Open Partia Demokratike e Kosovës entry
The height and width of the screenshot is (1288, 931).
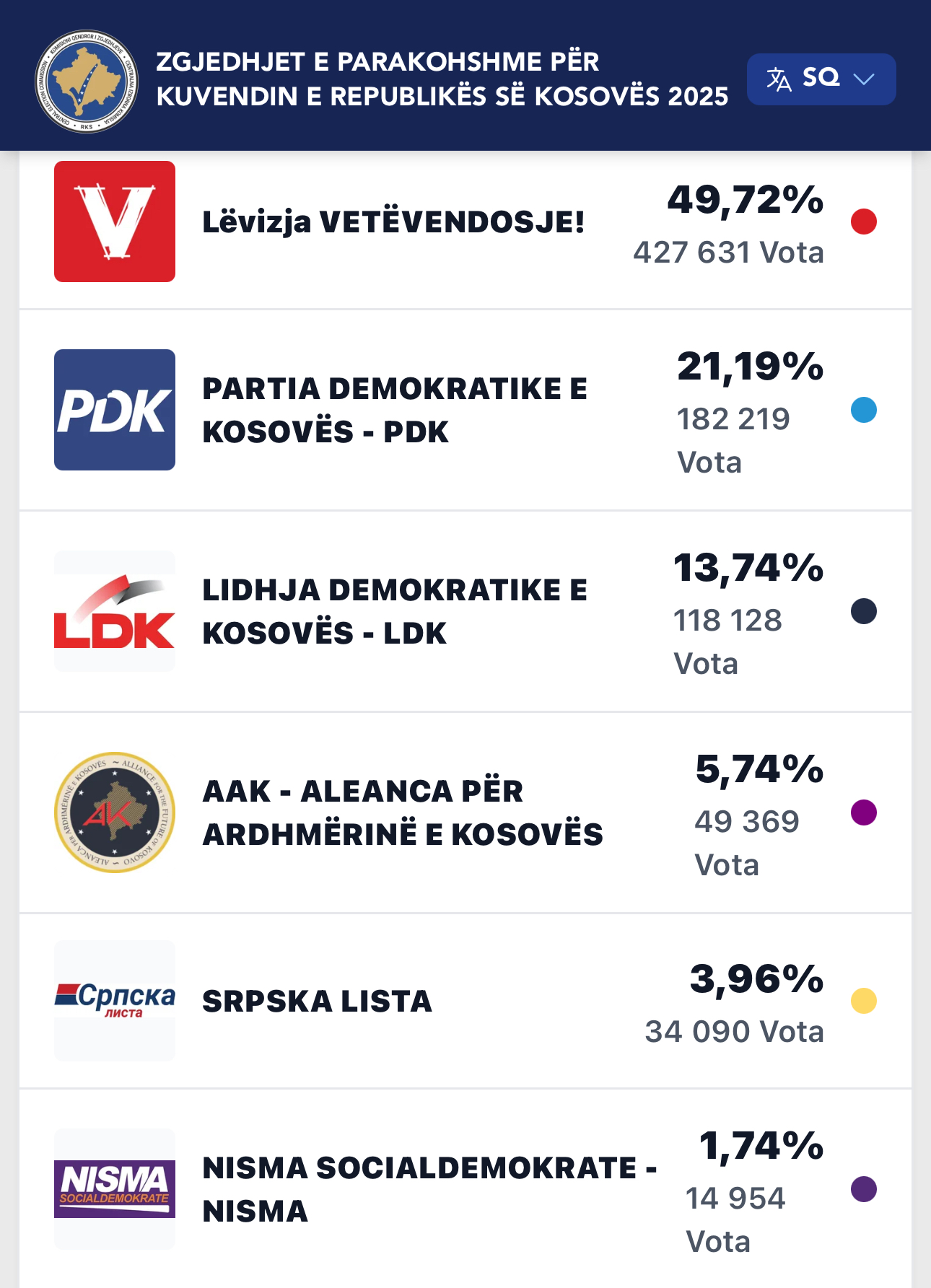(x=394, y=410)
